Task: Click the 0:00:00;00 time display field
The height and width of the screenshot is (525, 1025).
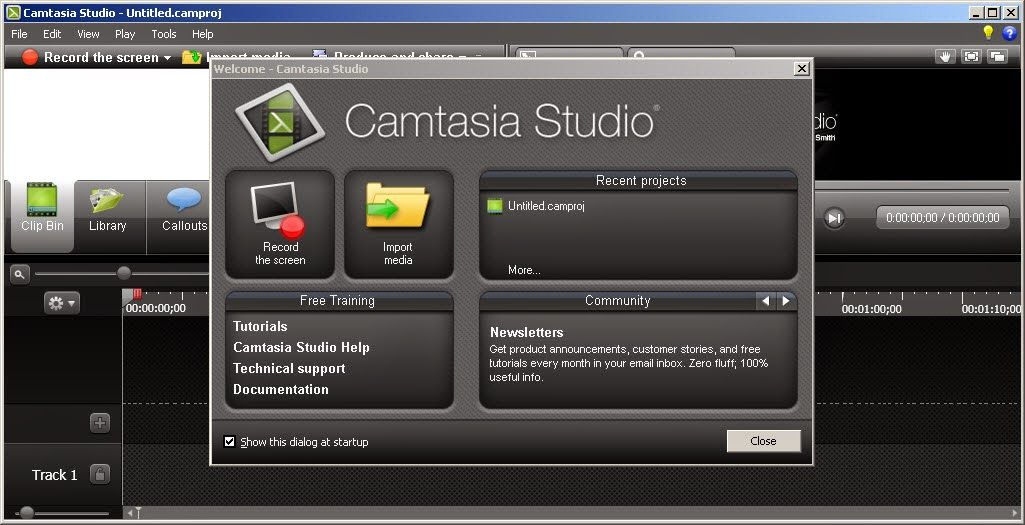Action: pos(943,218)
